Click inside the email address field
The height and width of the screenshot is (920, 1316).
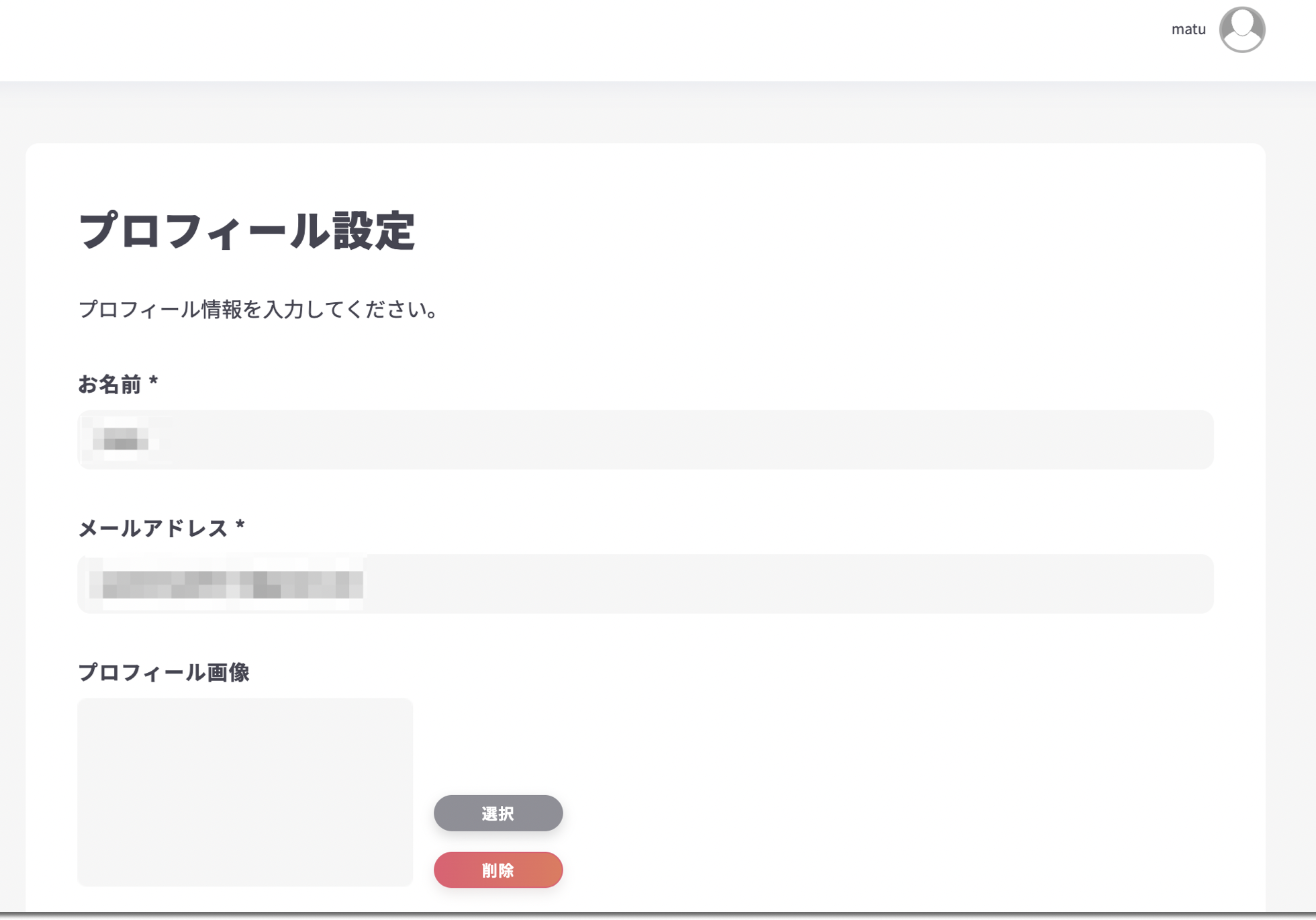pyautogui.click(x=645, y=584)
